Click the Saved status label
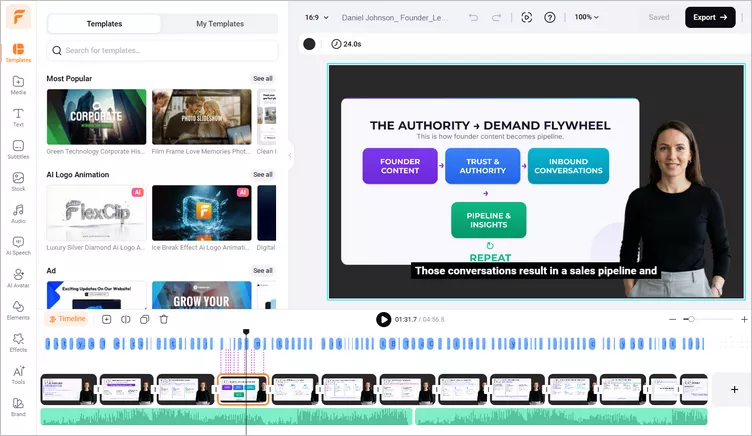 658,17
